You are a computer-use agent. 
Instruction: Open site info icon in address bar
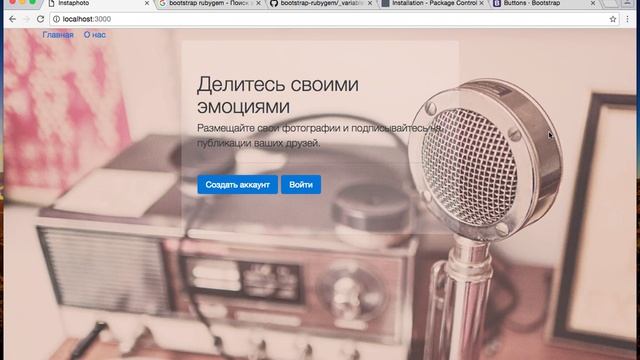[x=57, y=19]
